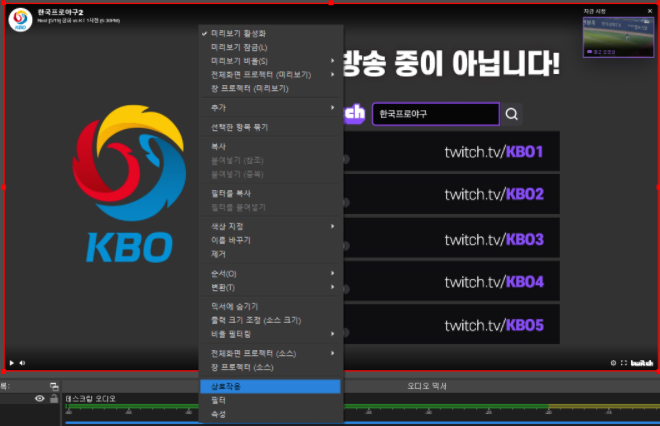Toggle eye visibility of the source
This screenshot has width=660, height=426.
click(x=40, y=398)
